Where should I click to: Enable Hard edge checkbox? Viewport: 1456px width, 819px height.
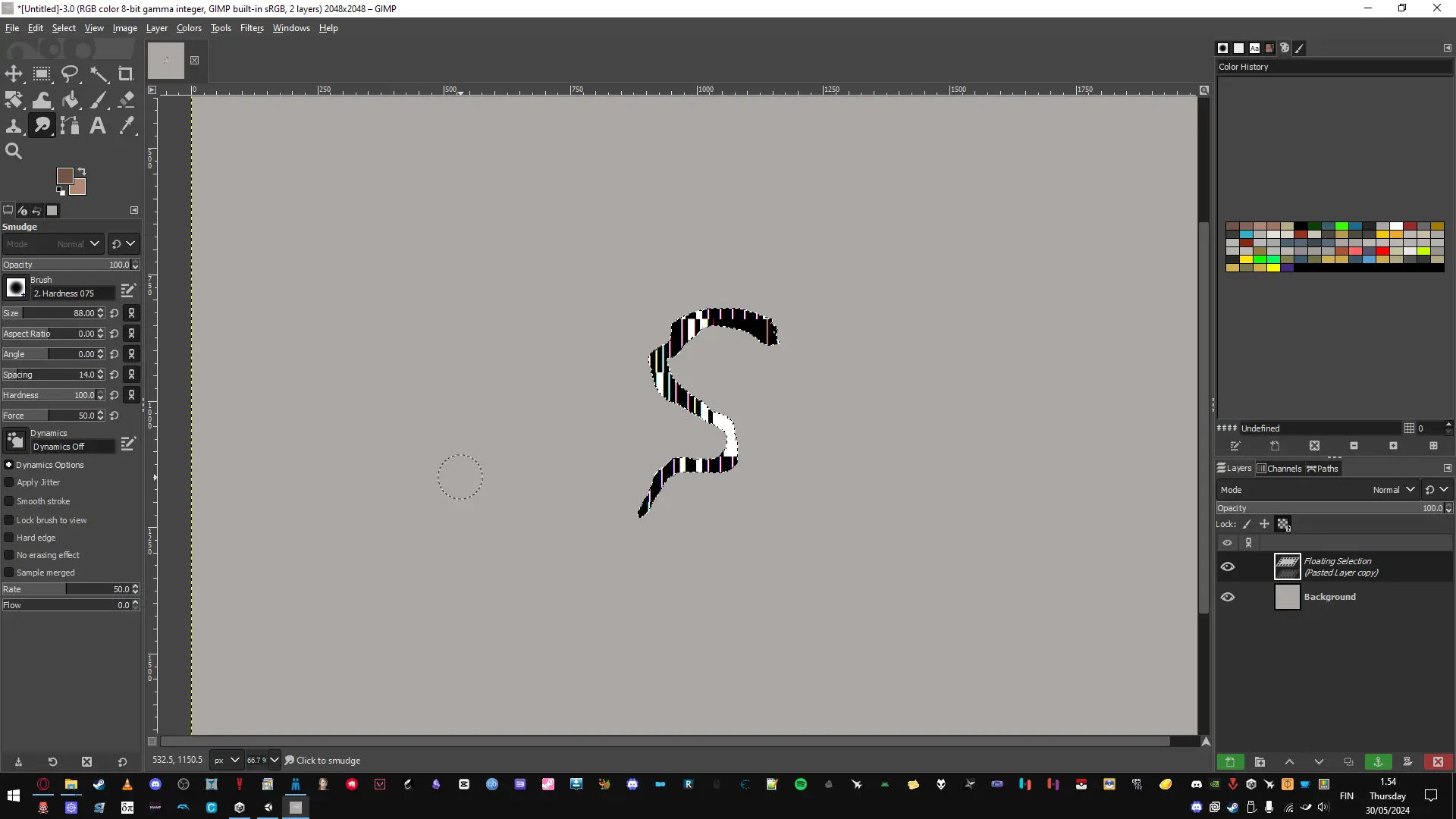coord(9,538)
